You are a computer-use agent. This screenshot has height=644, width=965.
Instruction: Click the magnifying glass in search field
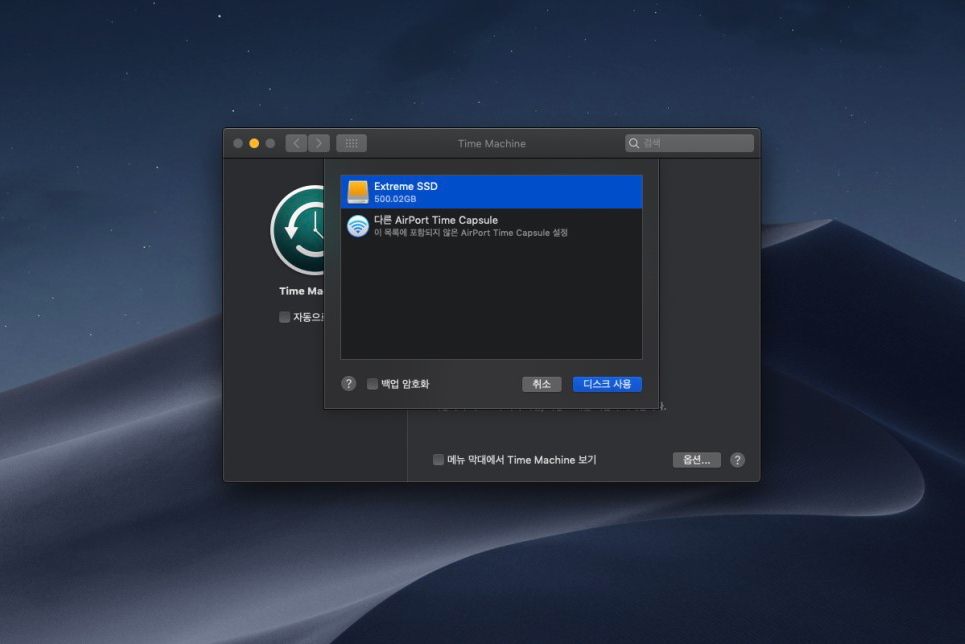634,143
